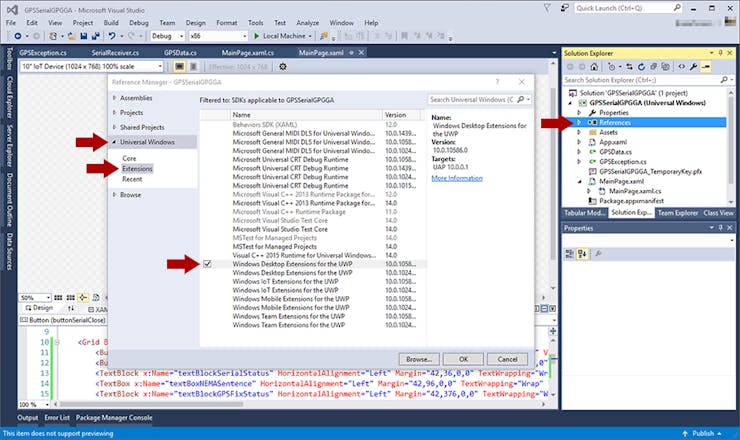The height and width of the screenshot is (440, 740).
Task: Select Core under Universal Windows
Action: point(129,158)
